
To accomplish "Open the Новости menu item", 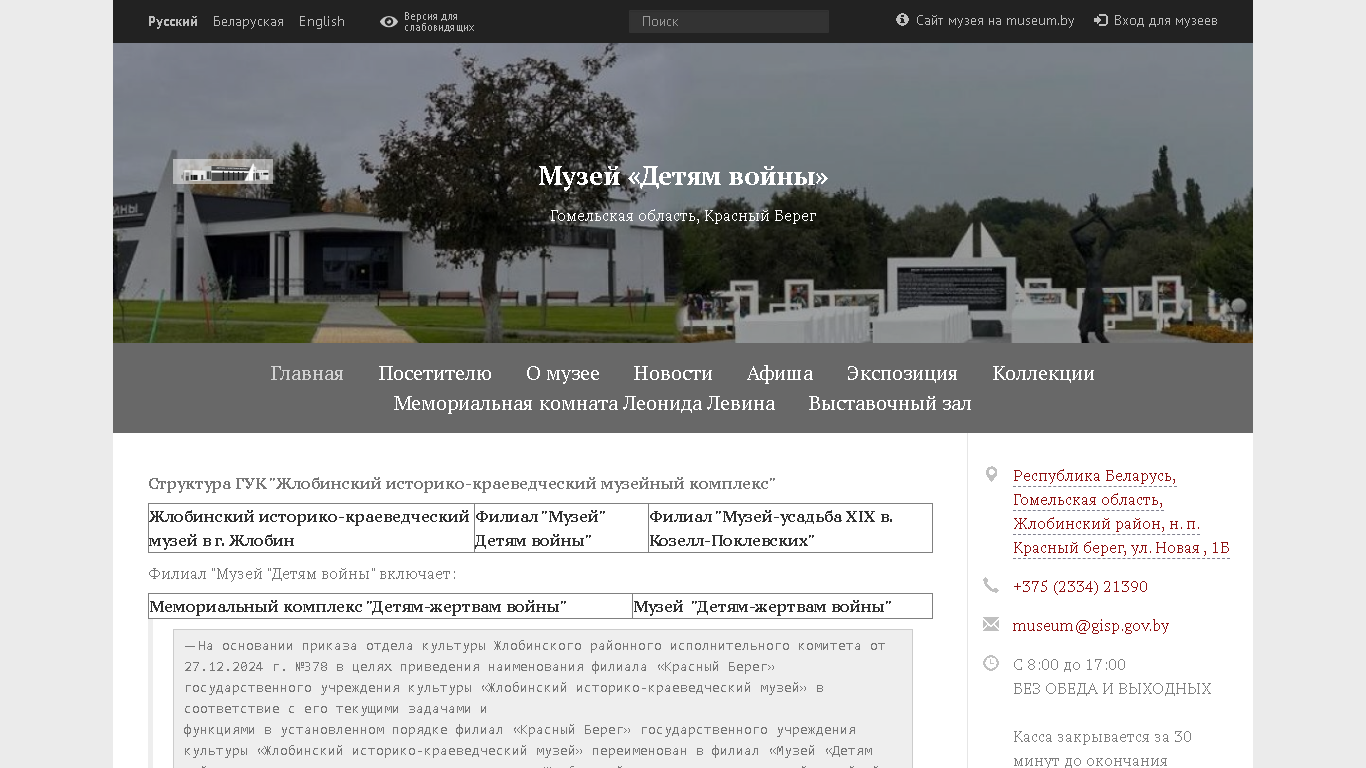I will tap(673, 373).
